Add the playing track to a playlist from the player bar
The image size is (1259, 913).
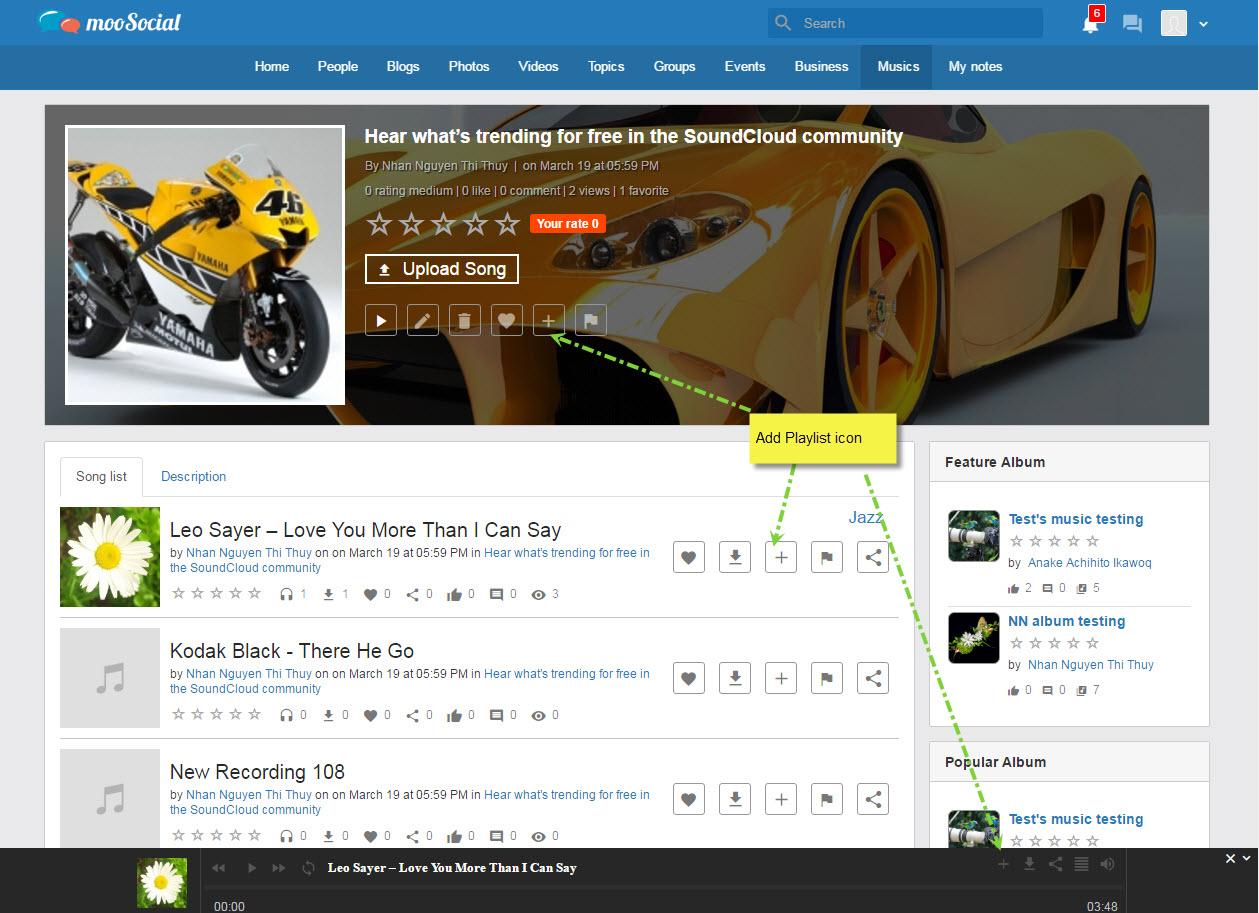(1003, 864)
